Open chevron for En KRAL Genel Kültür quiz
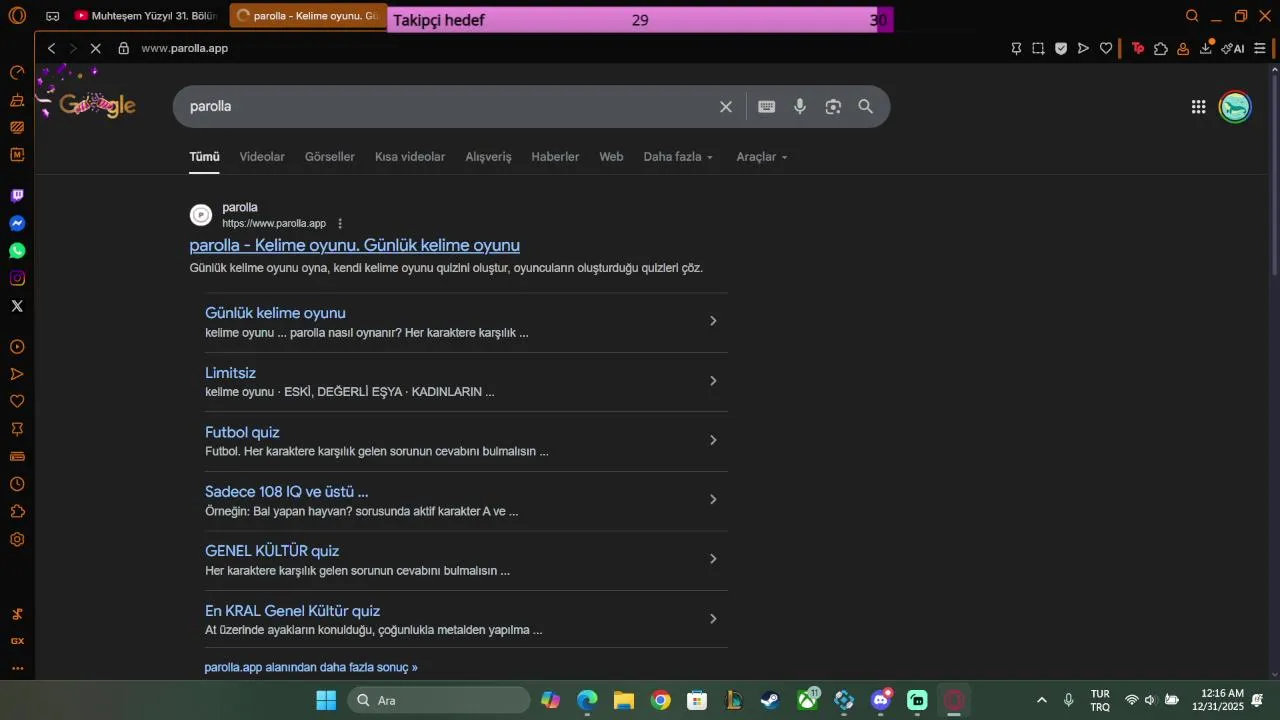Image resolution: width=1280 pixels, height=720 pixels. coord(713,619)
